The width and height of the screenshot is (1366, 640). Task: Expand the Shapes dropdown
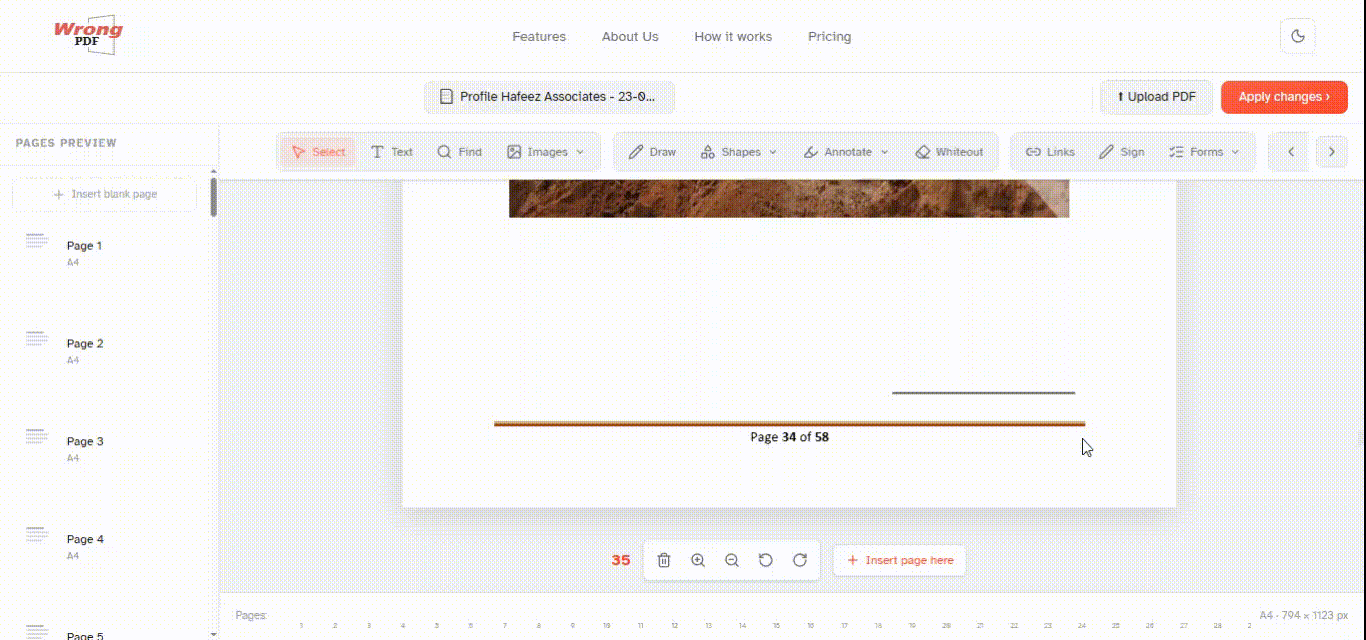[x=737, y=152]
